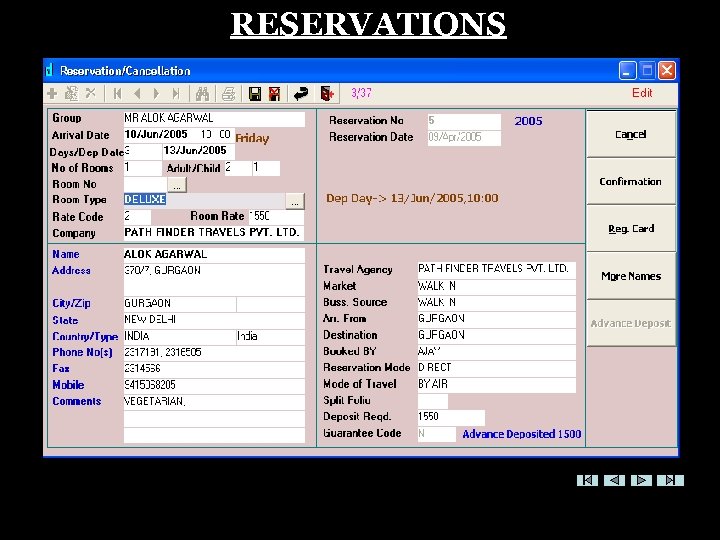Click the Advance Deposit button
The height and width of the screenshot is (540, 720).
[x=631, y=323]
